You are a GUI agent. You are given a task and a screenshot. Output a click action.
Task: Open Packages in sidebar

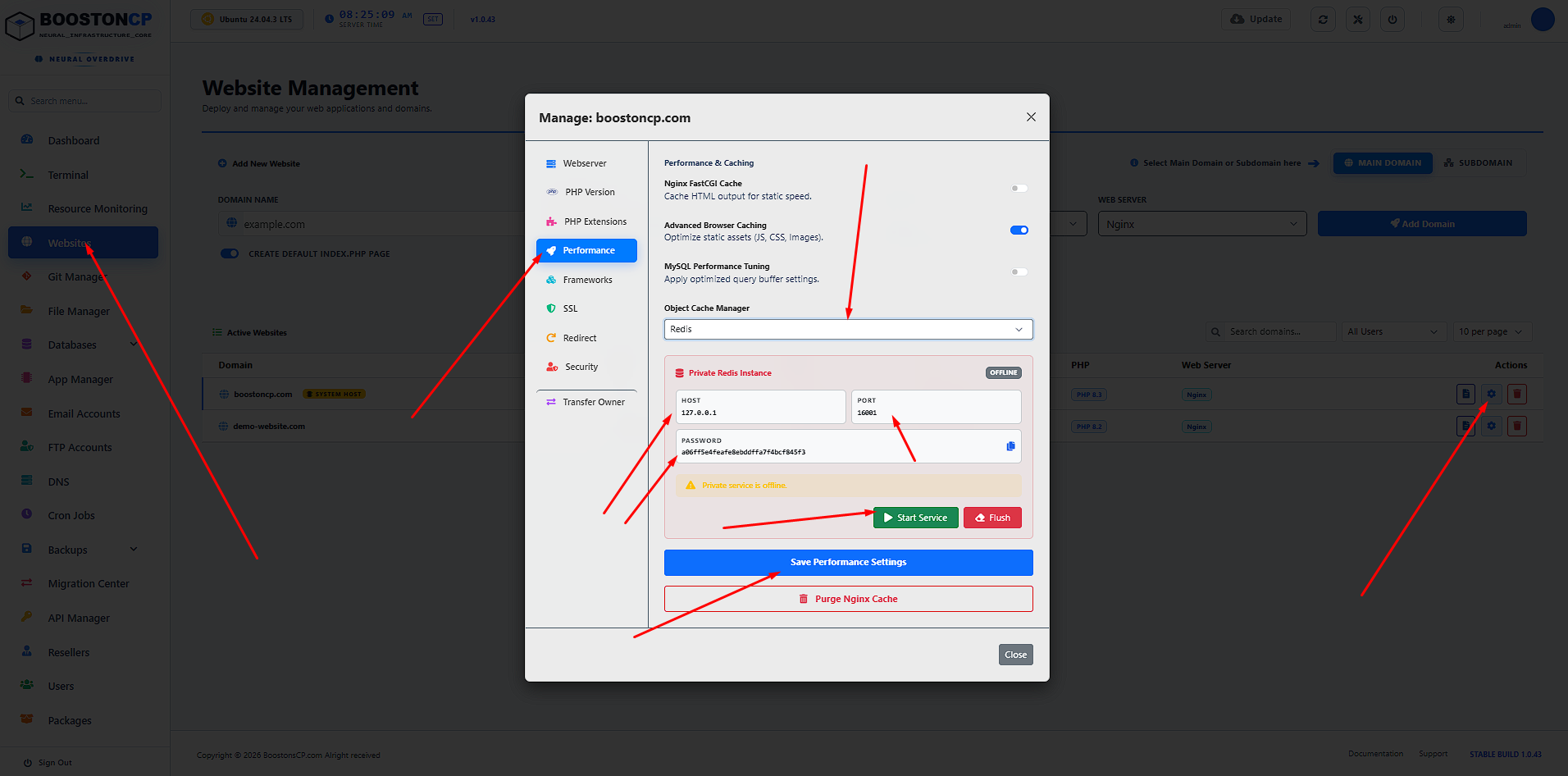click(83, 720)
